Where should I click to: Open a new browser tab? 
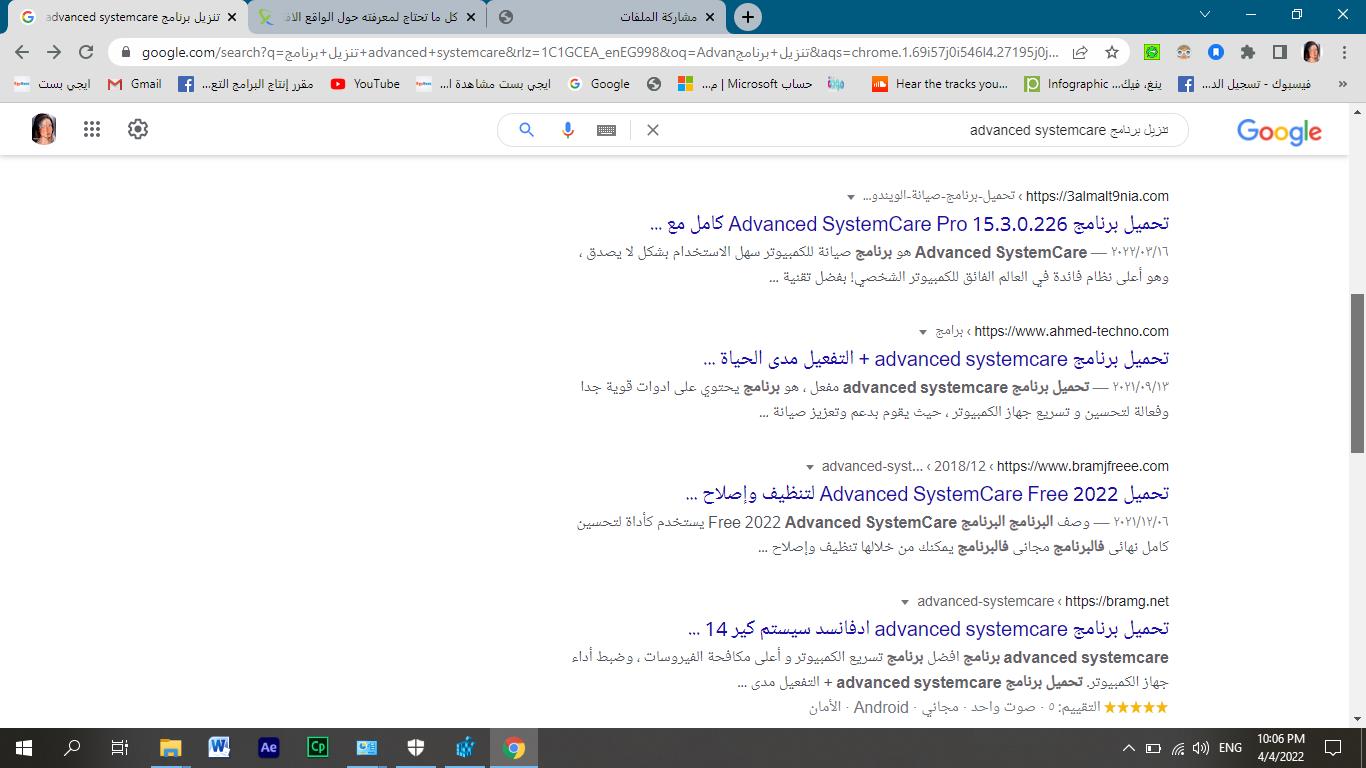click(747, 17)
